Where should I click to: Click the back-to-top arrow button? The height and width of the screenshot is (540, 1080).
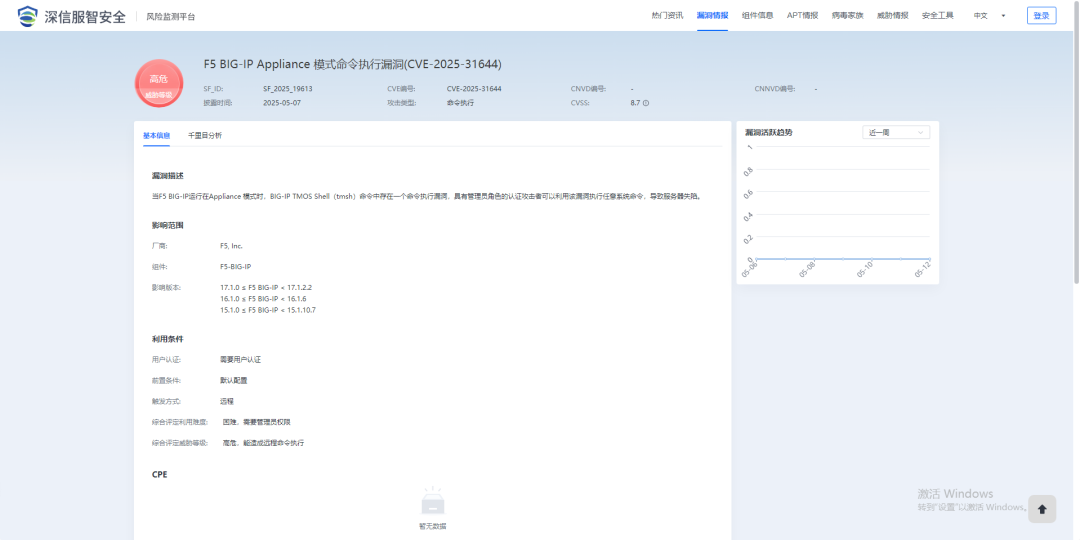[x=1041, y=509]
